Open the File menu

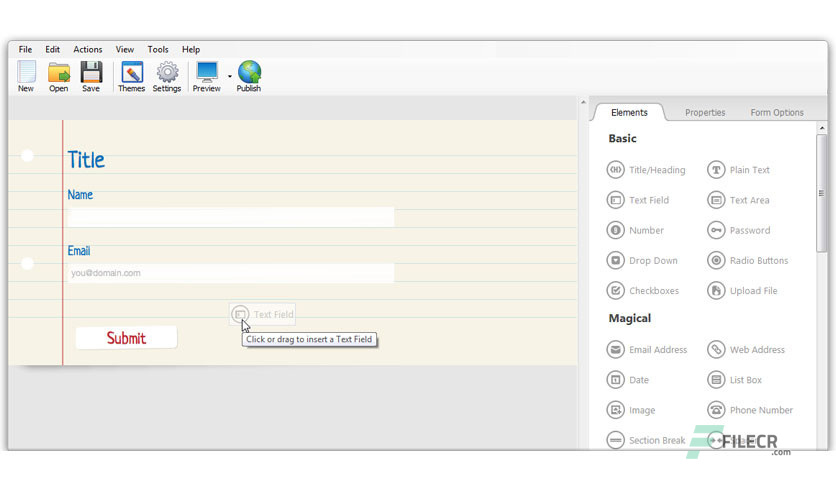click(25, 50)
